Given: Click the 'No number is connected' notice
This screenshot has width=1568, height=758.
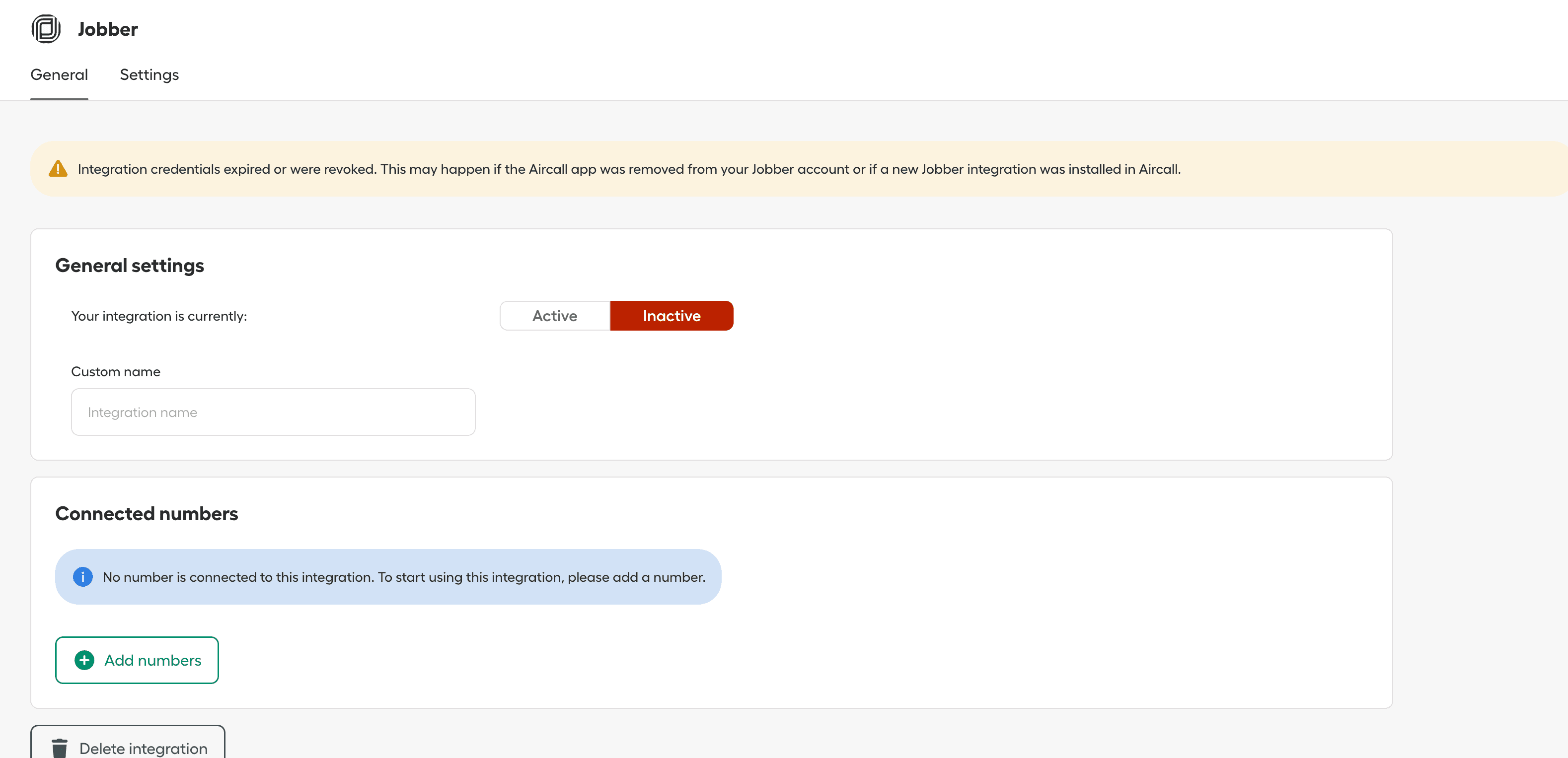Looking at the screenshot, I should [404, 577].
